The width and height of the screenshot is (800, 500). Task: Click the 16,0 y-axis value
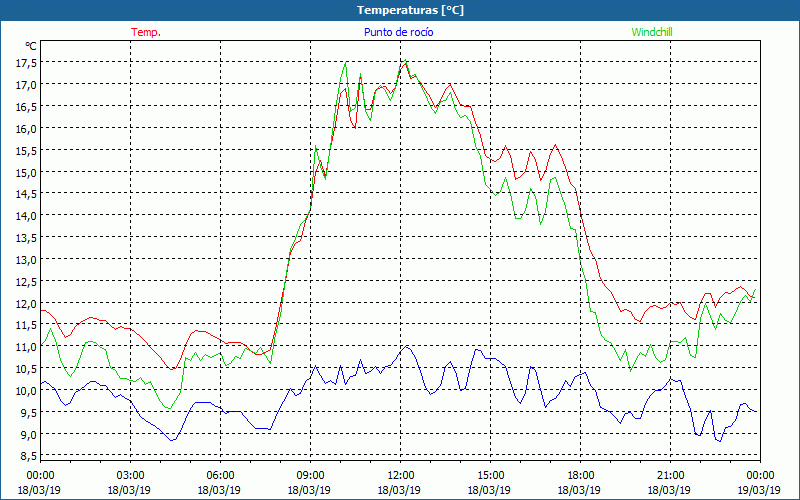point(27,129)
